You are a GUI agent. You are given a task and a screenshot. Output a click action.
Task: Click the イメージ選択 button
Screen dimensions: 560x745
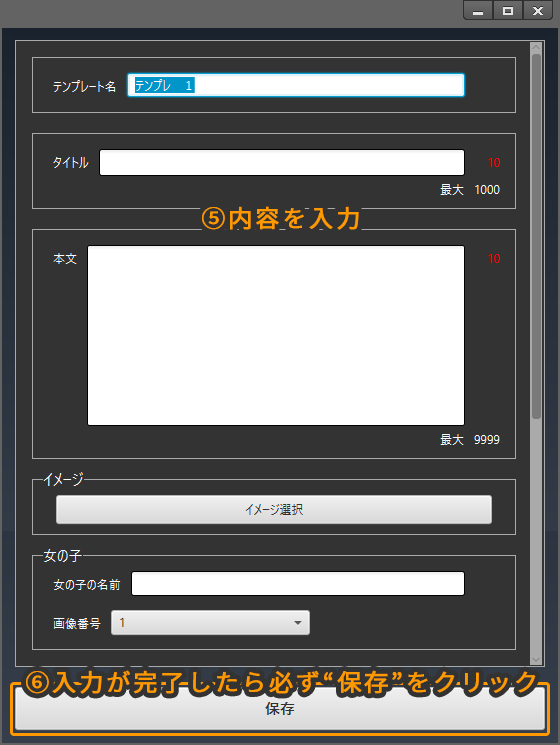tap(274, 510)
